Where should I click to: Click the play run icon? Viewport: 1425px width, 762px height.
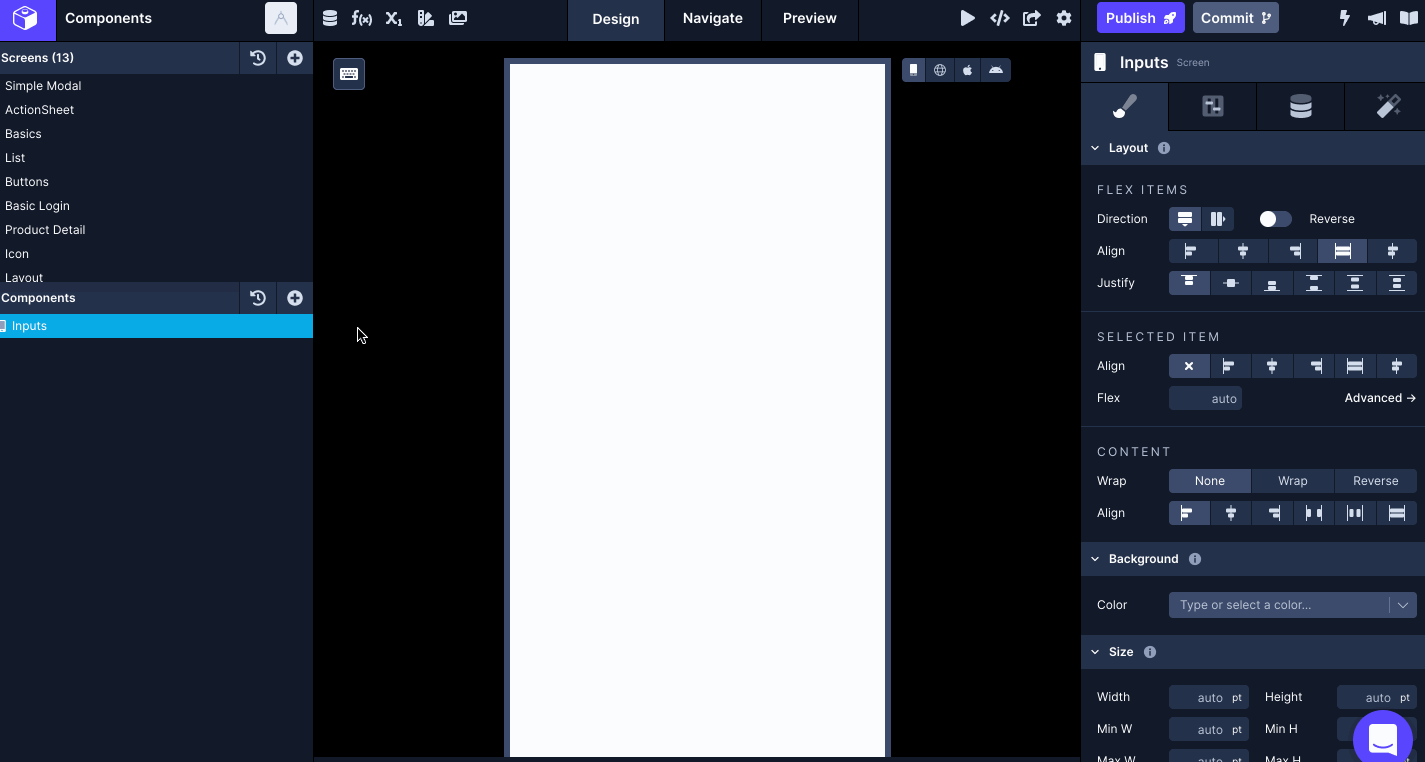click(x=967, y=18)
